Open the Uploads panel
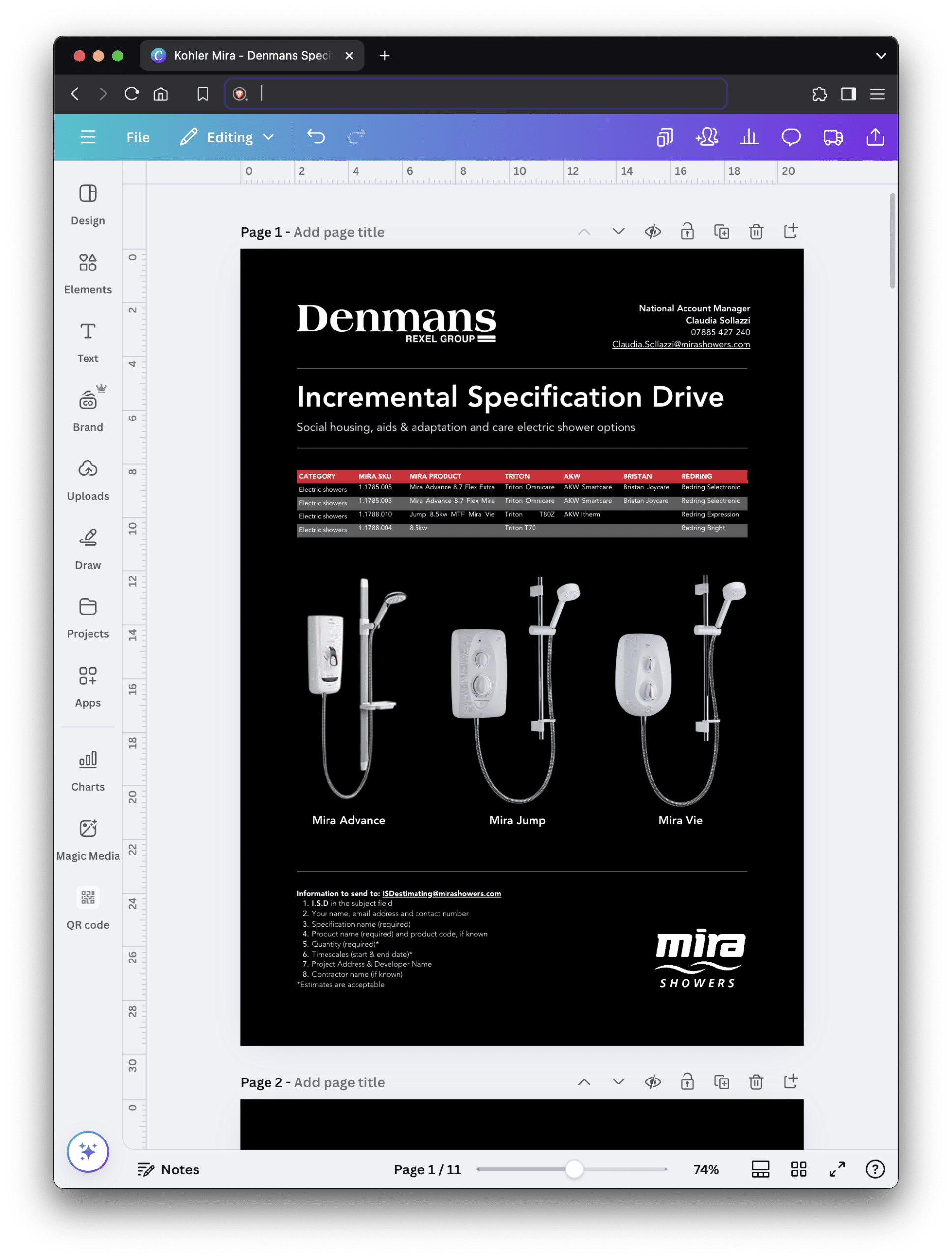Screen dimensions: 952x1259 coord(88,480)
